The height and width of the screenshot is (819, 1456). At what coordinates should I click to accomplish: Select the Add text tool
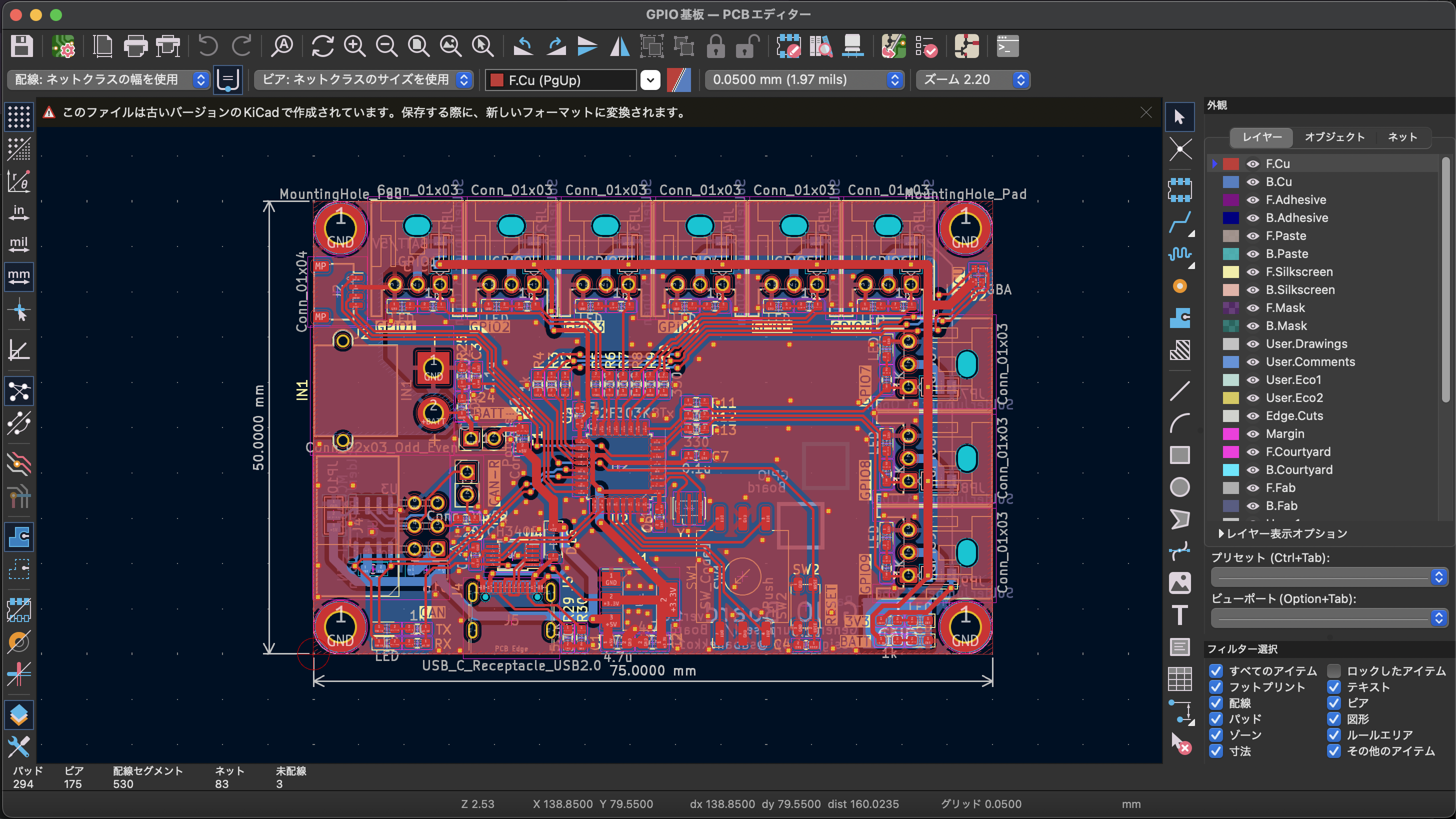pos(1179,615)
